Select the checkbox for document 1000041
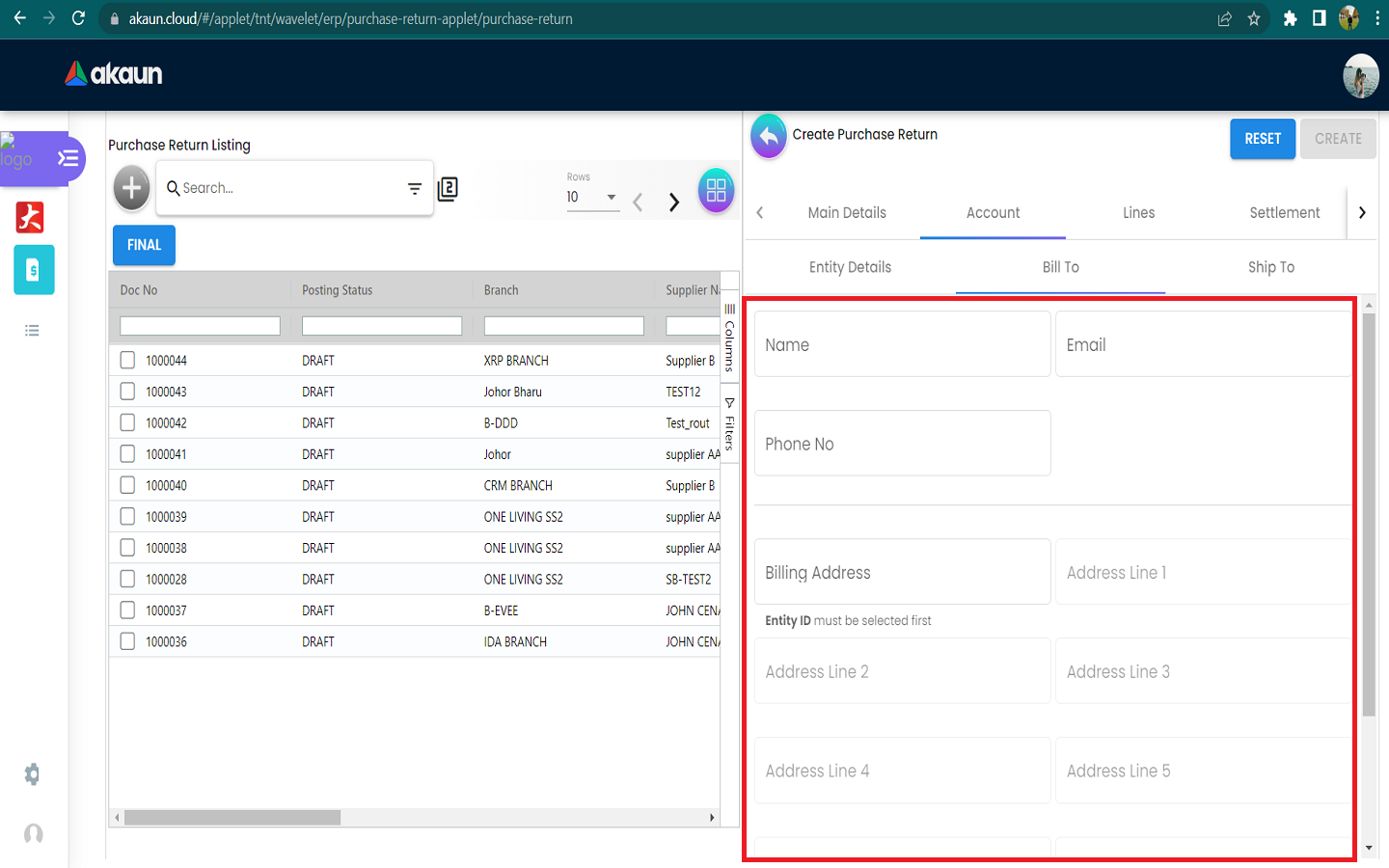Viewport: 1389px width, 868px height. click(127, 454)
